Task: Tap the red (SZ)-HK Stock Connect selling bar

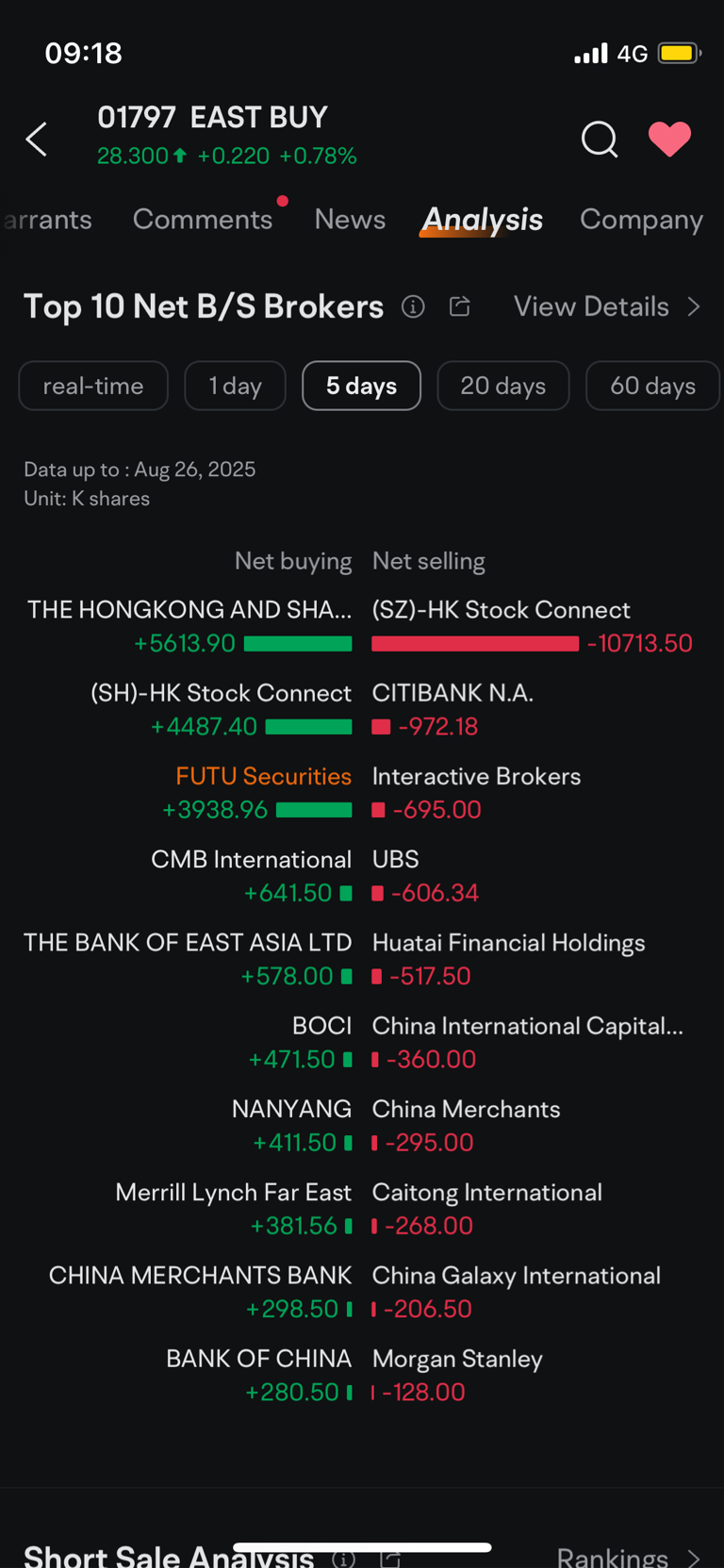Action: click(x=475, y=643)
